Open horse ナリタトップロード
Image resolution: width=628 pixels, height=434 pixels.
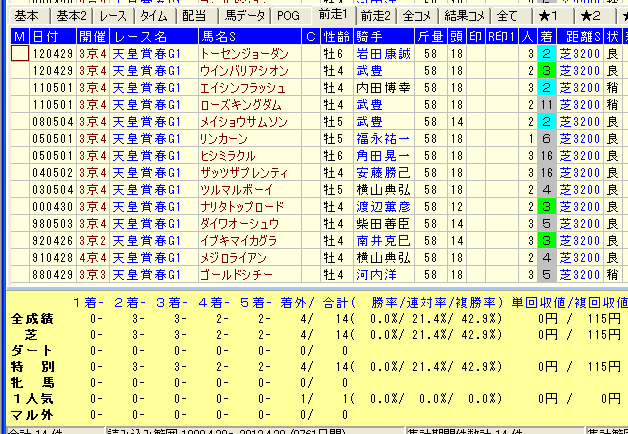tap(242, 207)
